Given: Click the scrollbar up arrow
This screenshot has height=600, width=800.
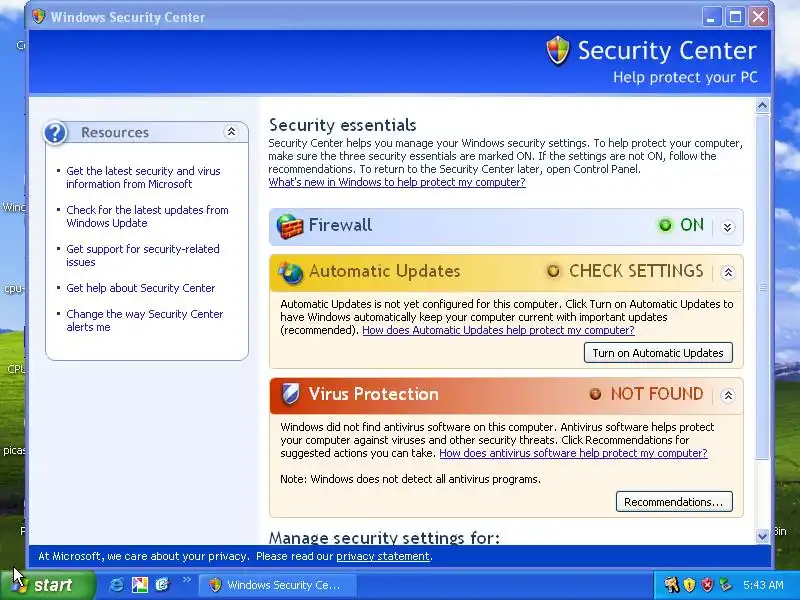Looking at the screenshot, I should [762, 106].
